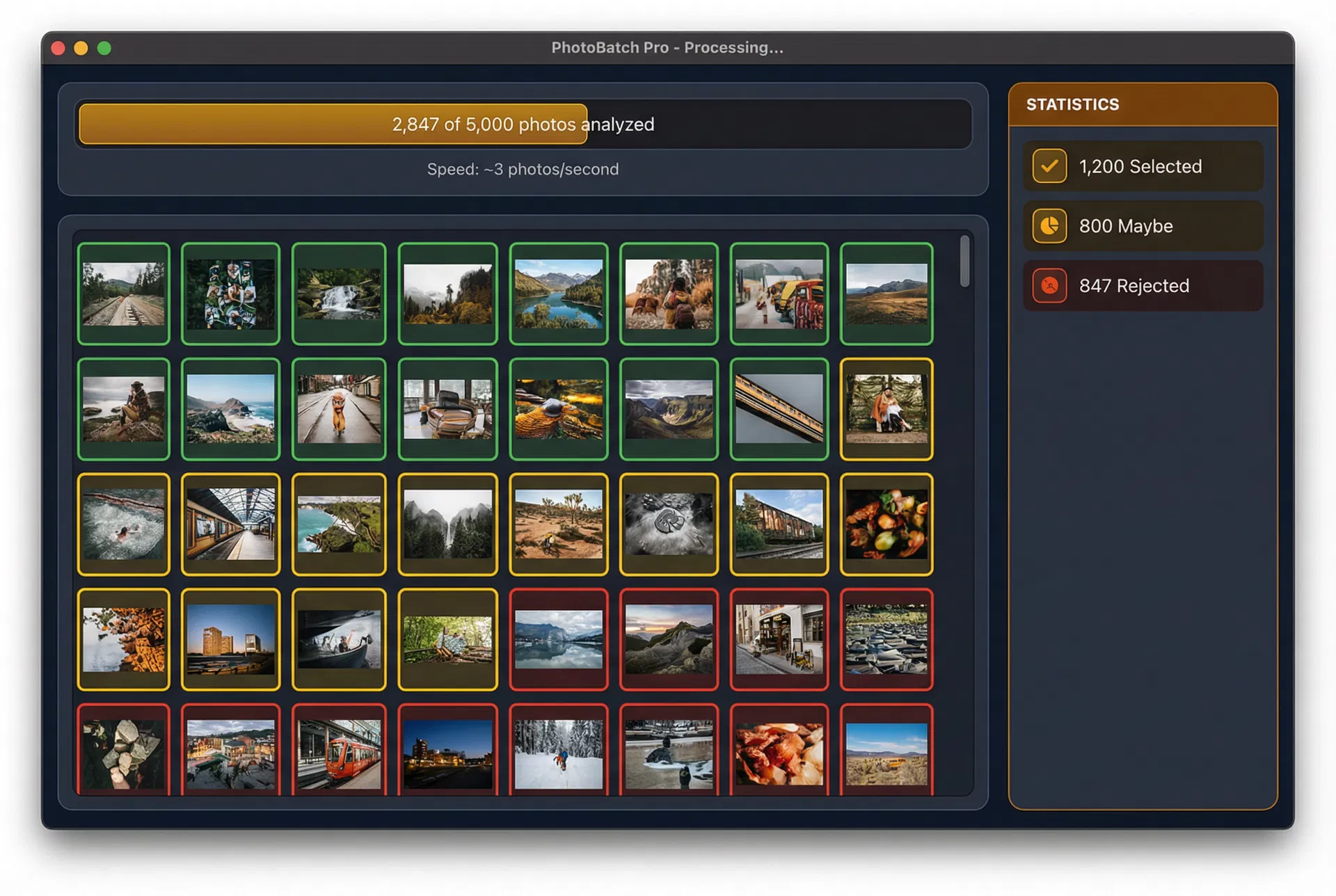
Task: Open the waterfall photo thumbnail
Action: point(339,294)
